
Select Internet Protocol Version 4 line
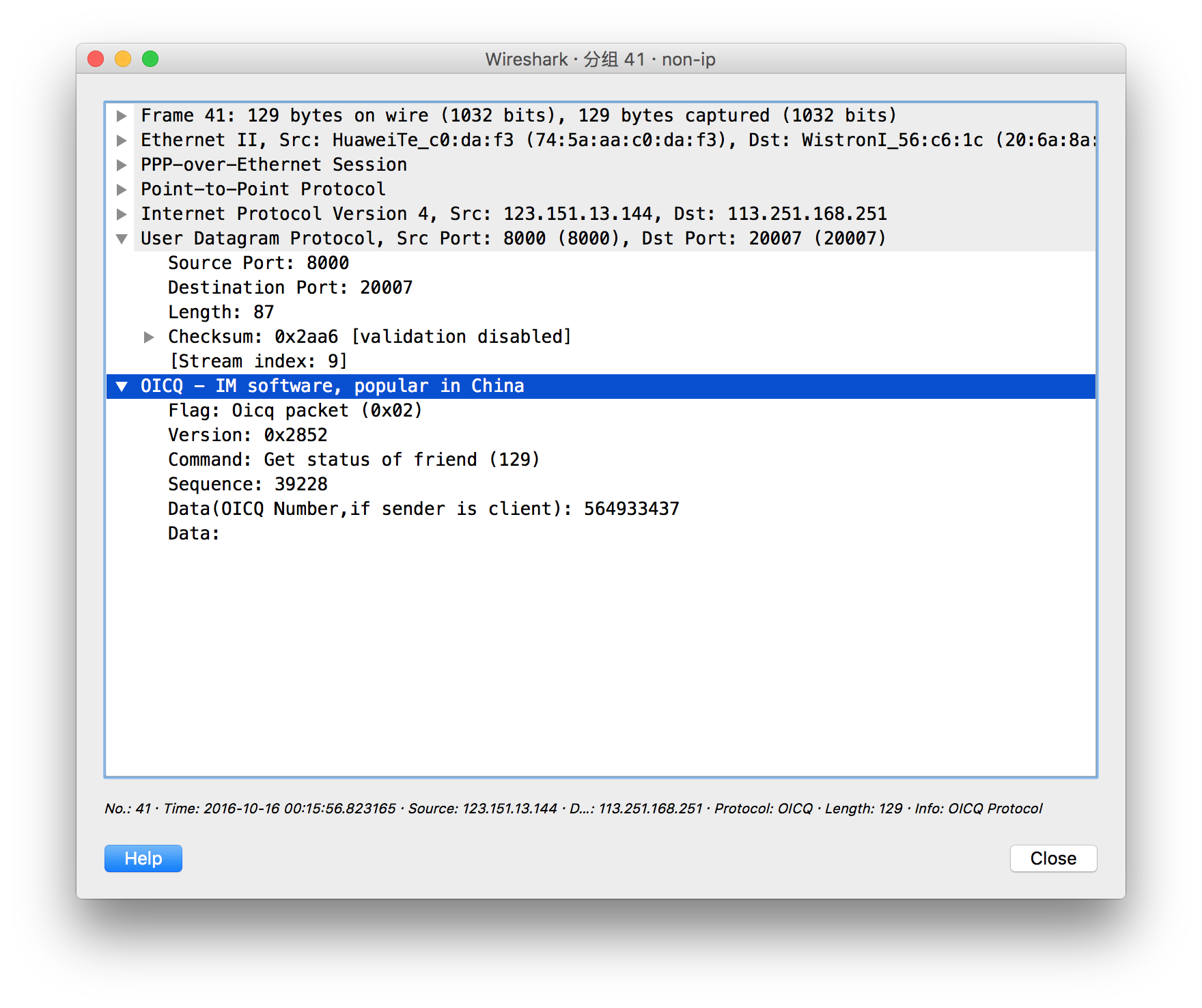514,214
